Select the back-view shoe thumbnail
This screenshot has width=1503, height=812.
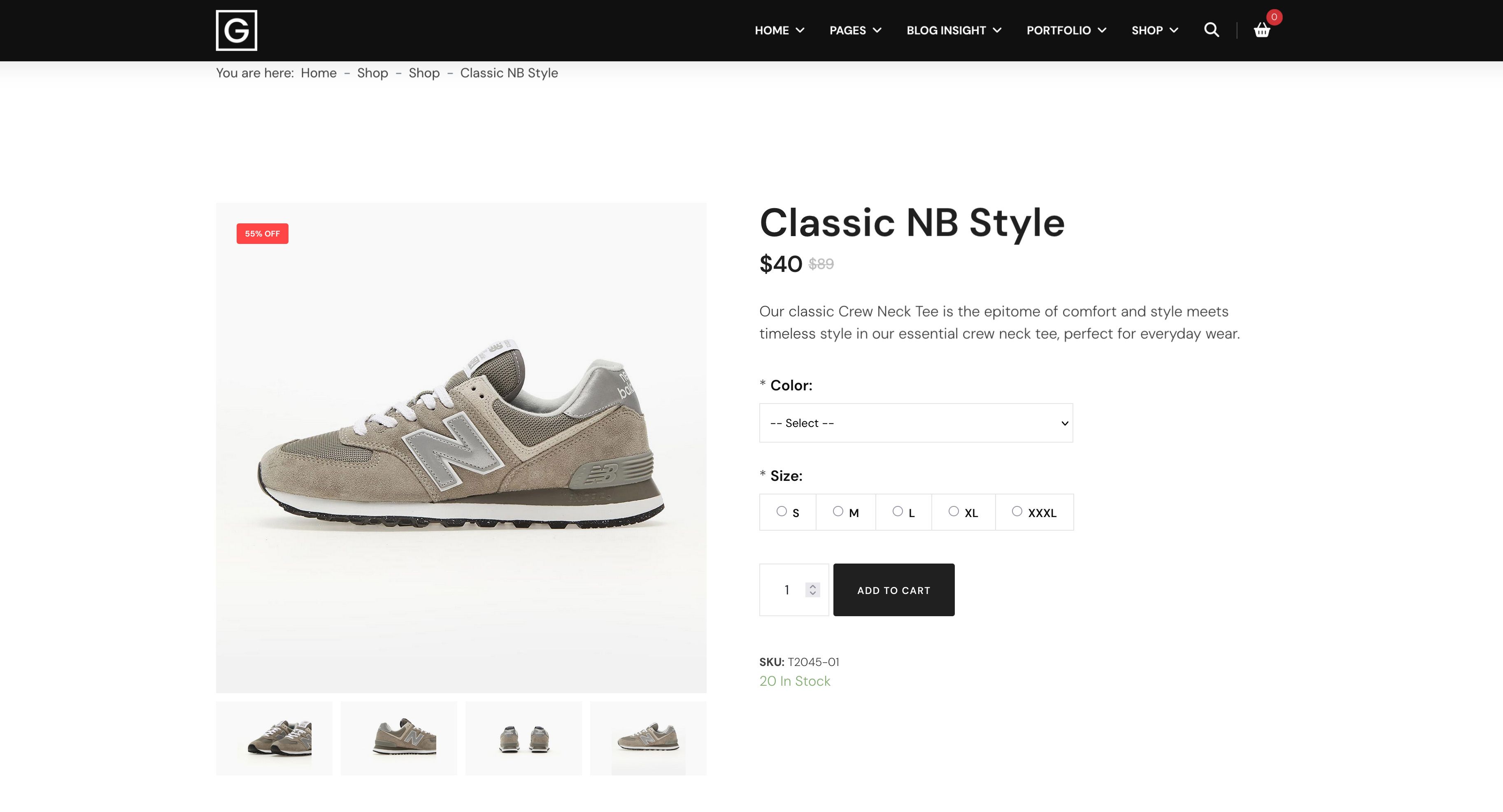coord(523,738)
